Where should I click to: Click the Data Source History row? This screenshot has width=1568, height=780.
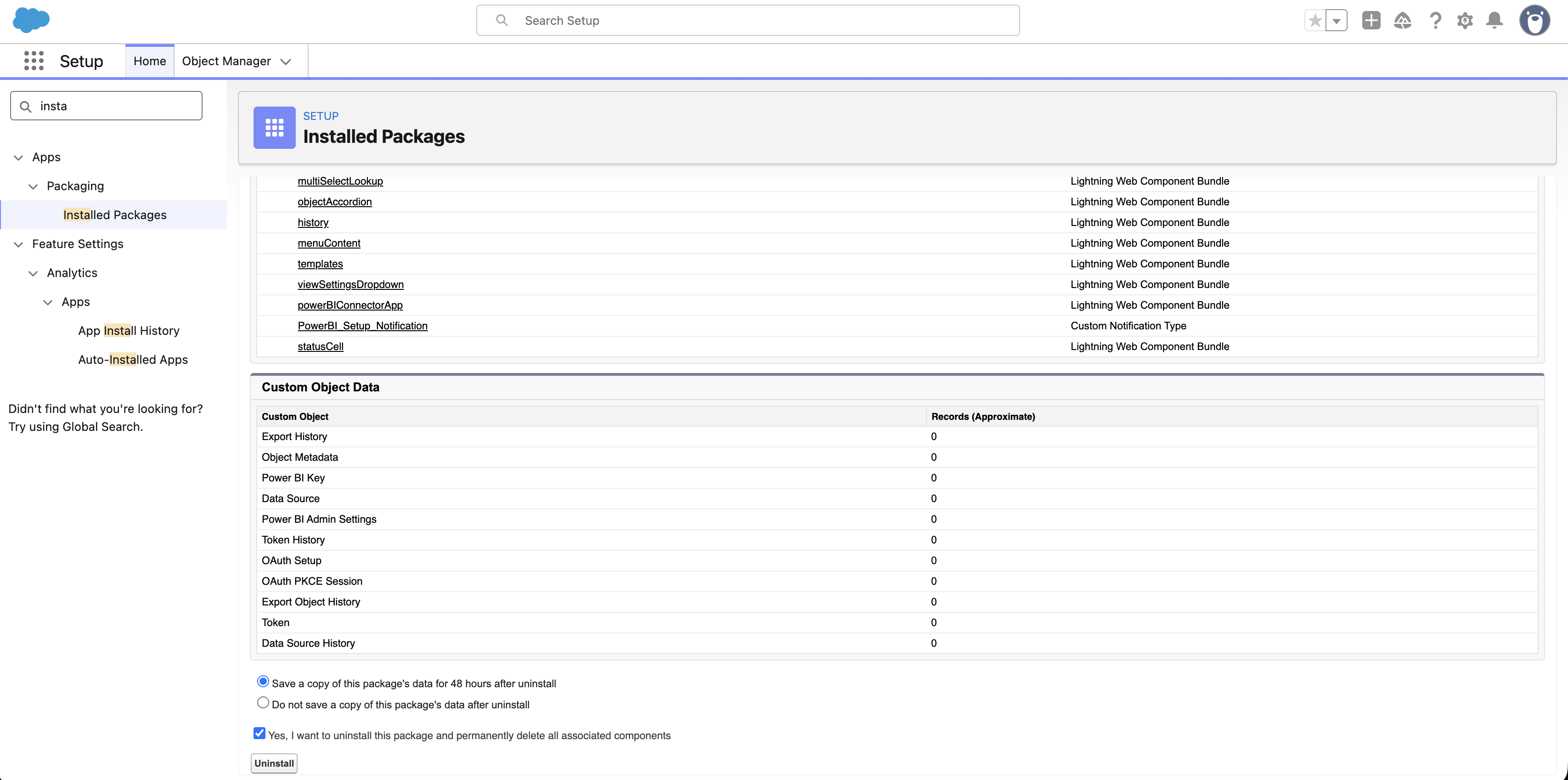coord(897,644)
